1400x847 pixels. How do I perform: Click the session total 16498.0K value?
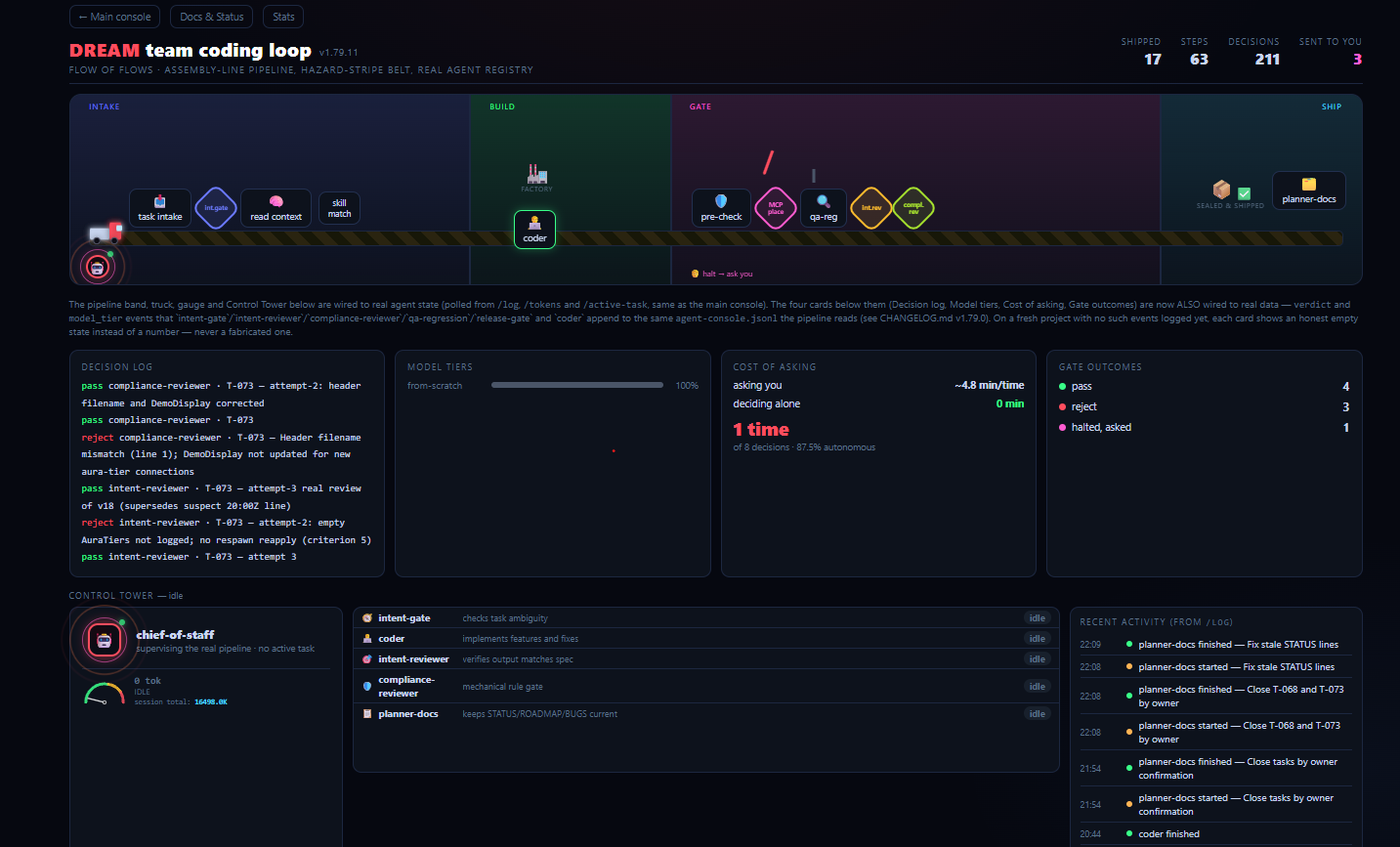click(x=211, y=701)
